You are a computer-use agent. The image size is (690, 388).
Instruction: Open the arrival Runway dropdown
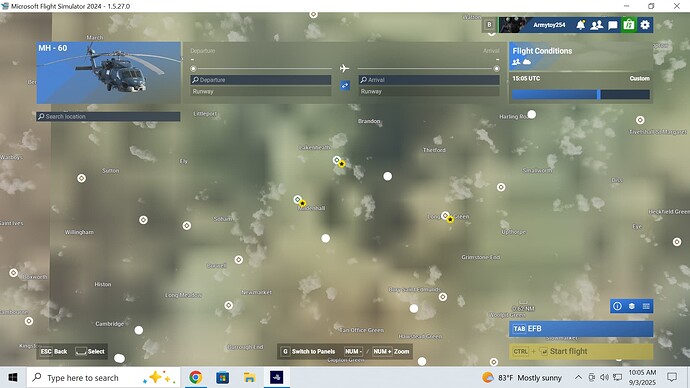[429, 92]
